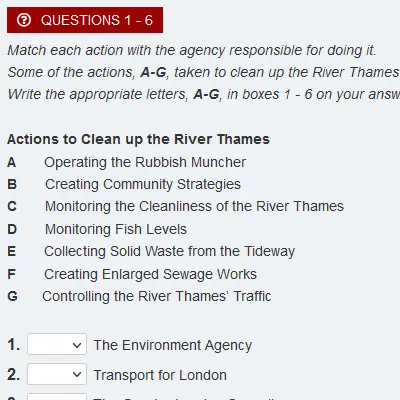Click the 'Transport for London' label text

[x=160, y=375]
